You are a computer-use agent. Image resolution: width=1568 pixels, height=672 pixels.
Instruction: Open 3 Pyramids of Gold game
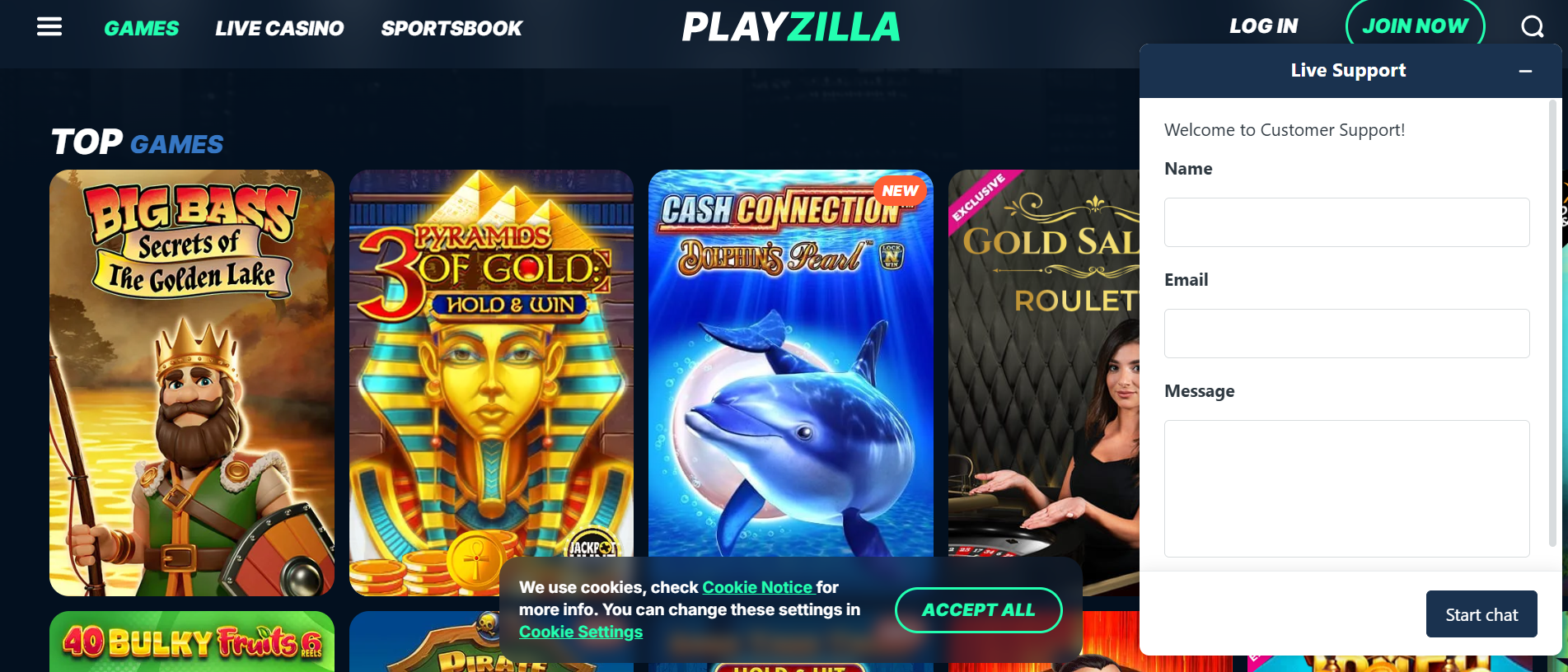[x=491, y=383]
